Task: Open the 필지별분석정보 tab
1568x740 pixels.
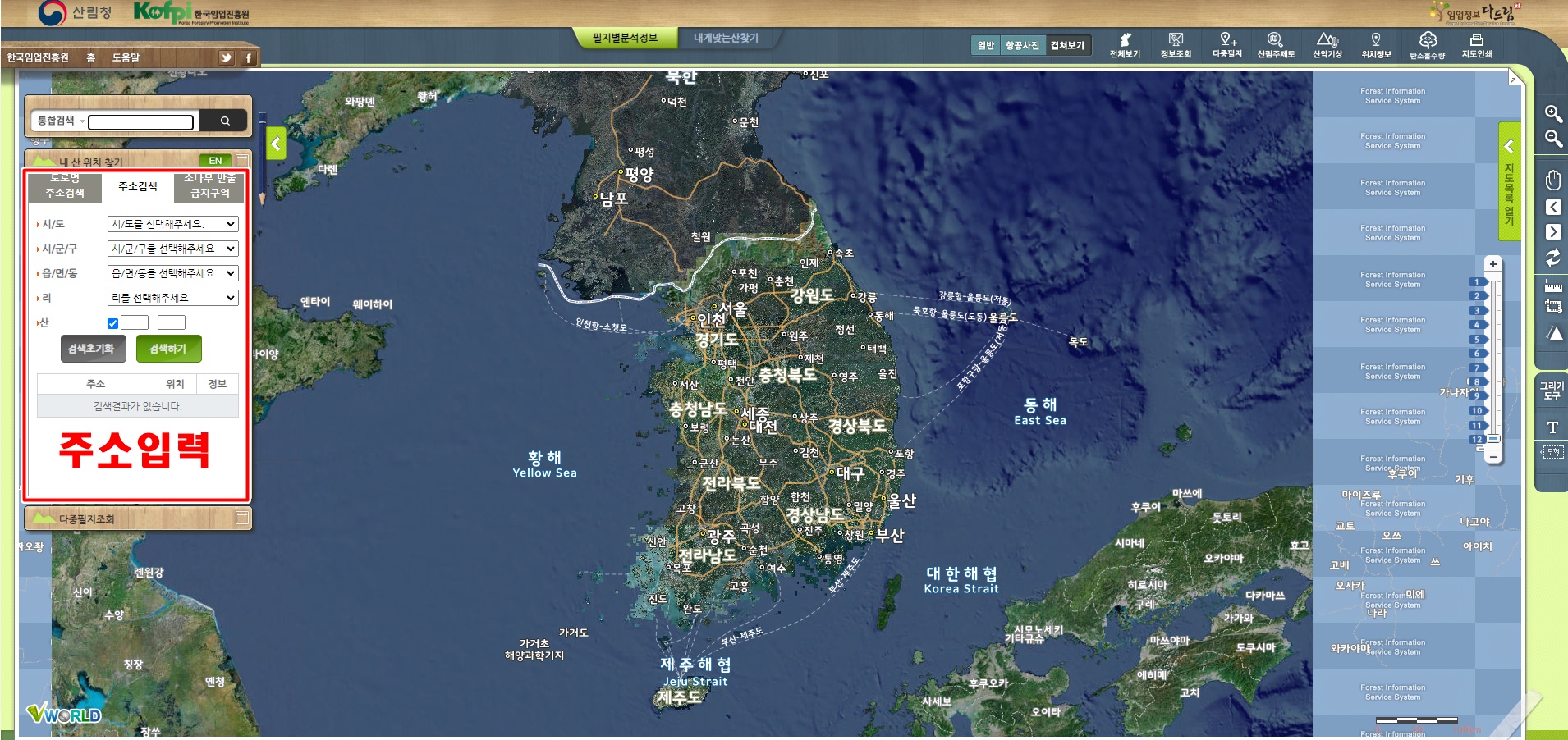Action: (x=625, y=38)
